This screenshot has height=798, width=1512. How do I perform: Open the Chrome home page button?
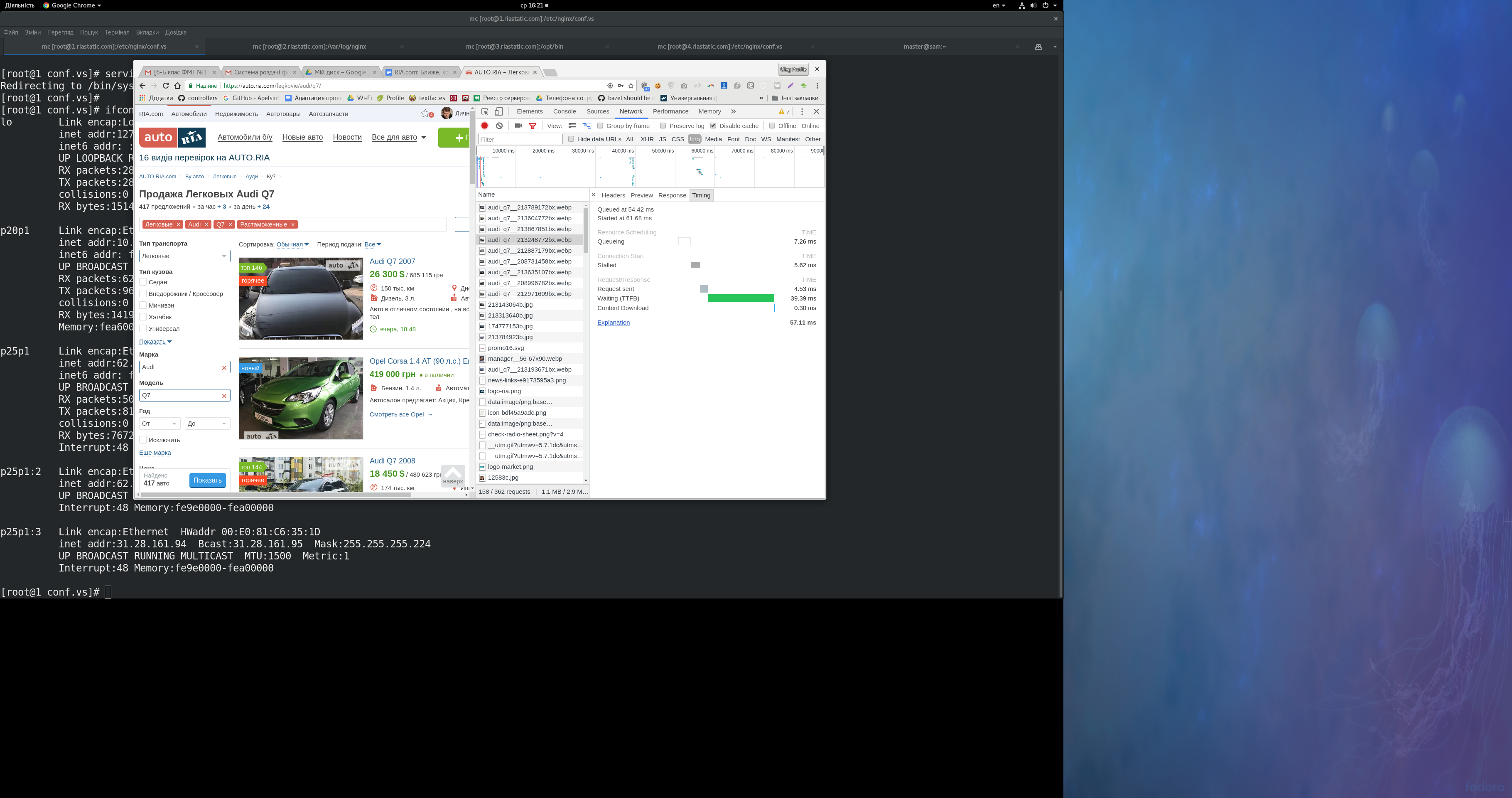click(177, 86)
